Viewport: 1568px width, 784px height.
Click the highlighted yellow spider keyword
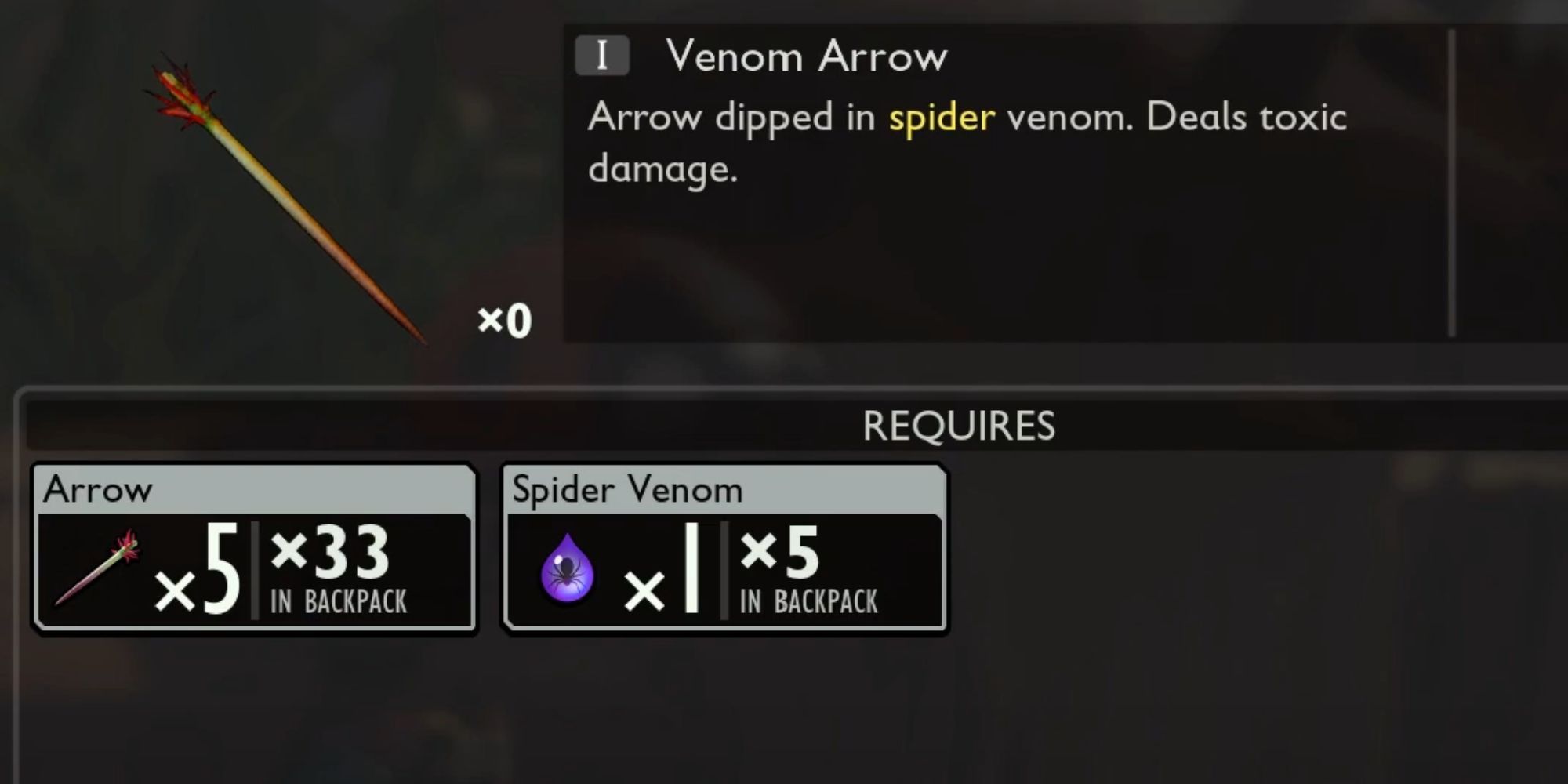942,119
